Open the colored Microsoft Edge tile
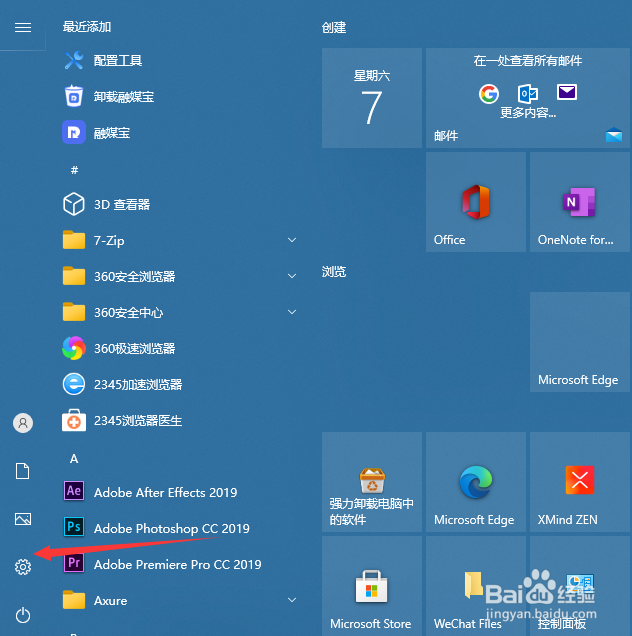Viewport: 632px width, 636px height. (x=476, y=482)
